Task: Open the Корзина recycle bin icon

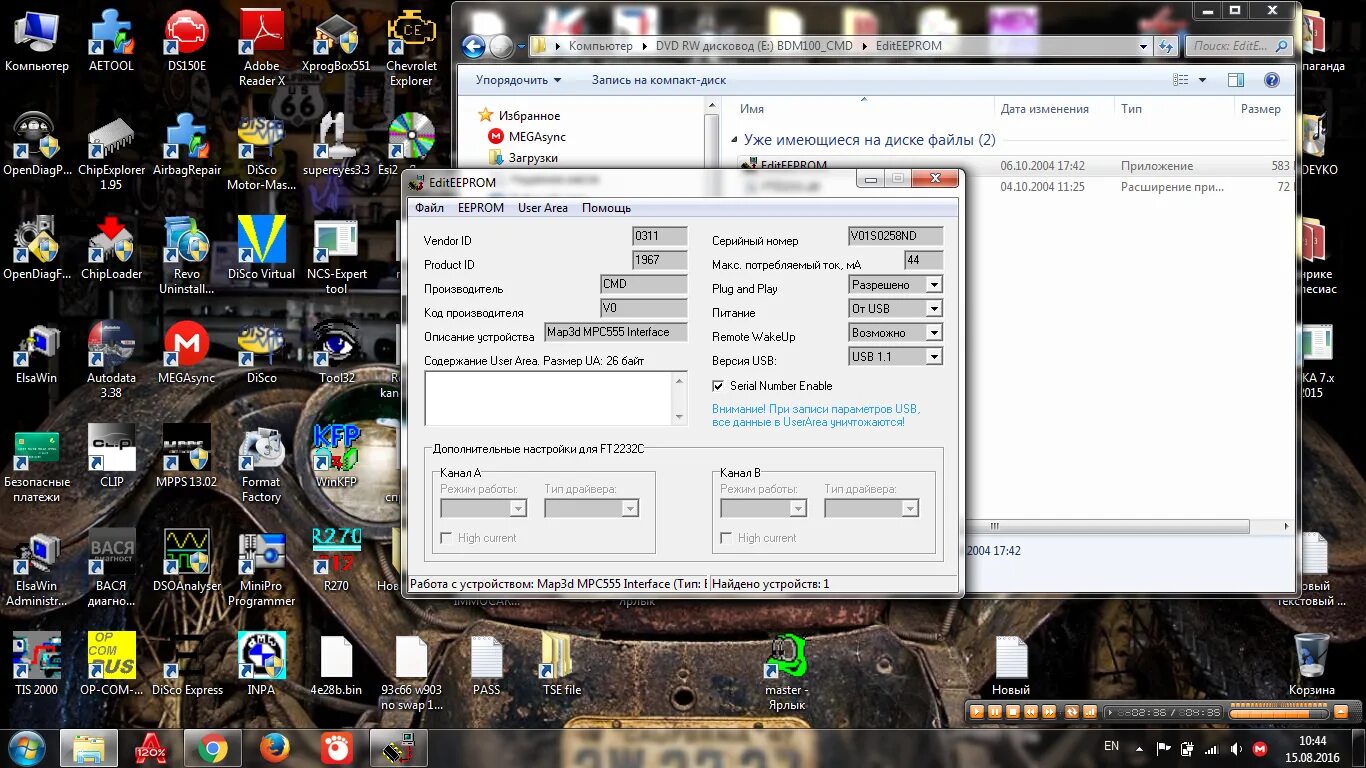Action: click(1311, 666)
